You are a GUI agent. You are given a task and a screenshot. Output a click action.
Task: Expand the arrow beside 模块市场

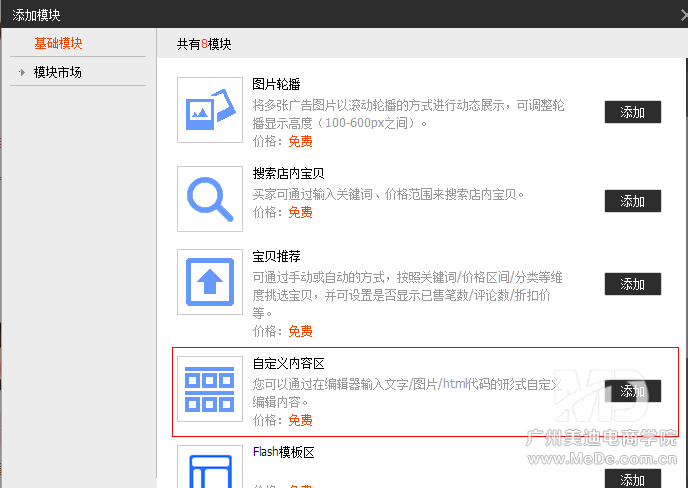[x=22, y=72]
